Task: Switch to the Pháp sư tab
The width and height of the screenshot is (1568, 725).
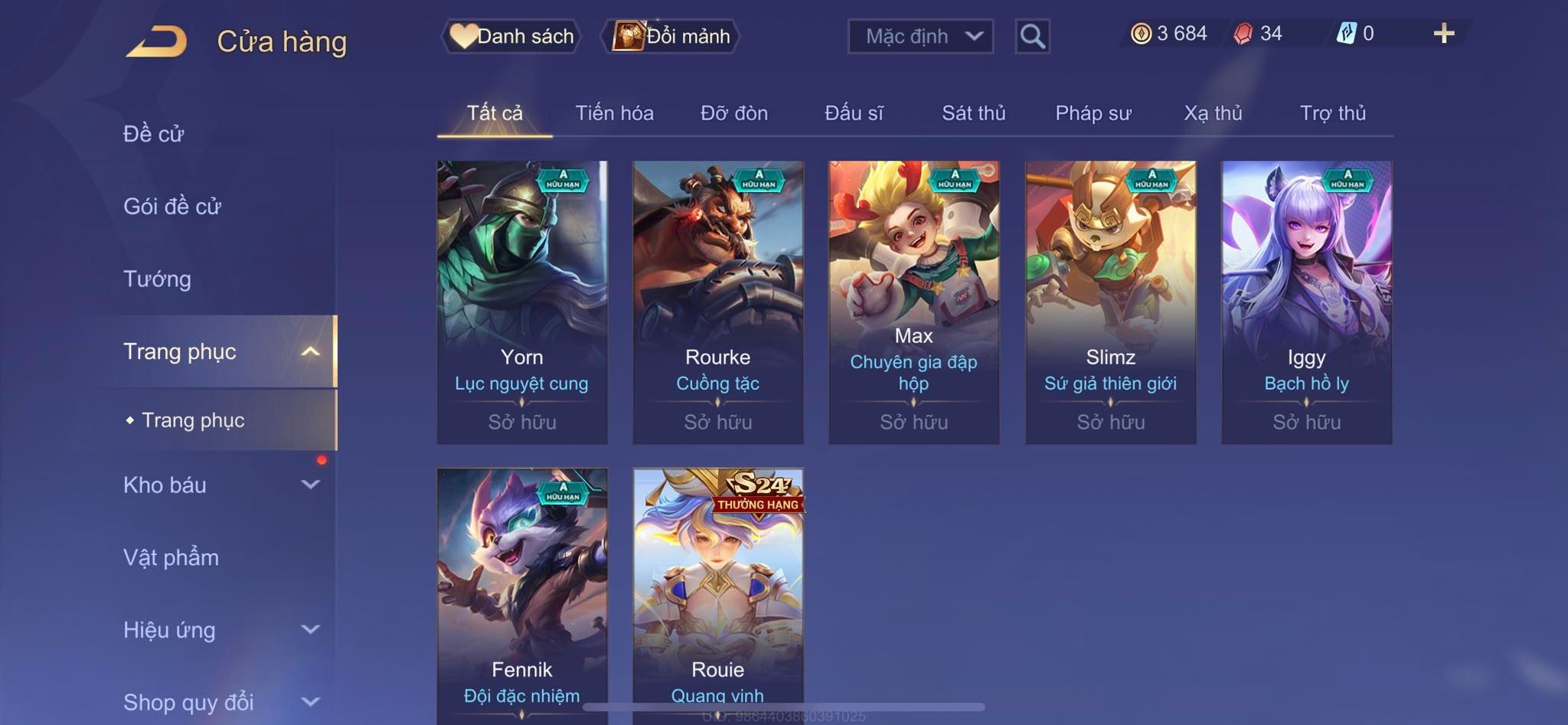Action: 1093,113
